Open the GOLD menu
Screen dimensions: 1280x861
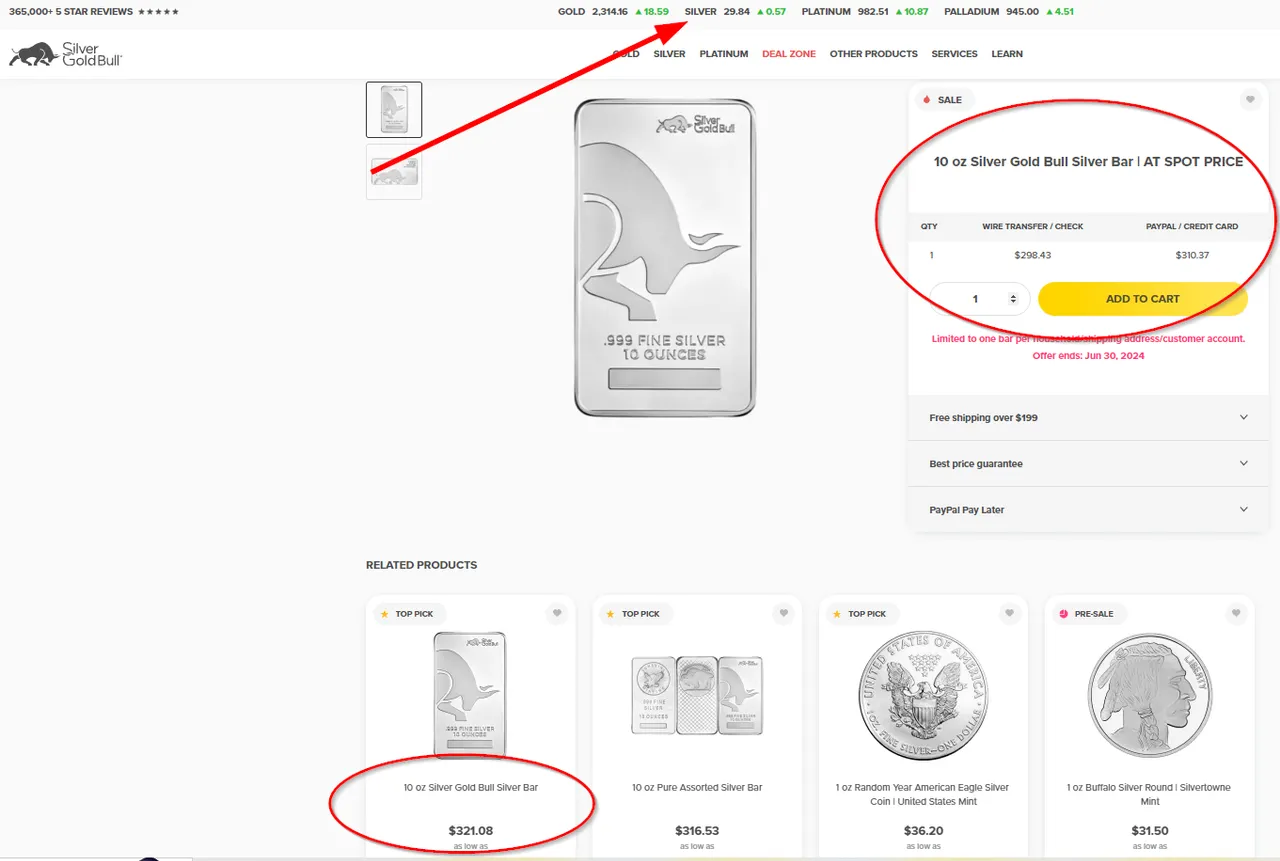tap(626, 54)
